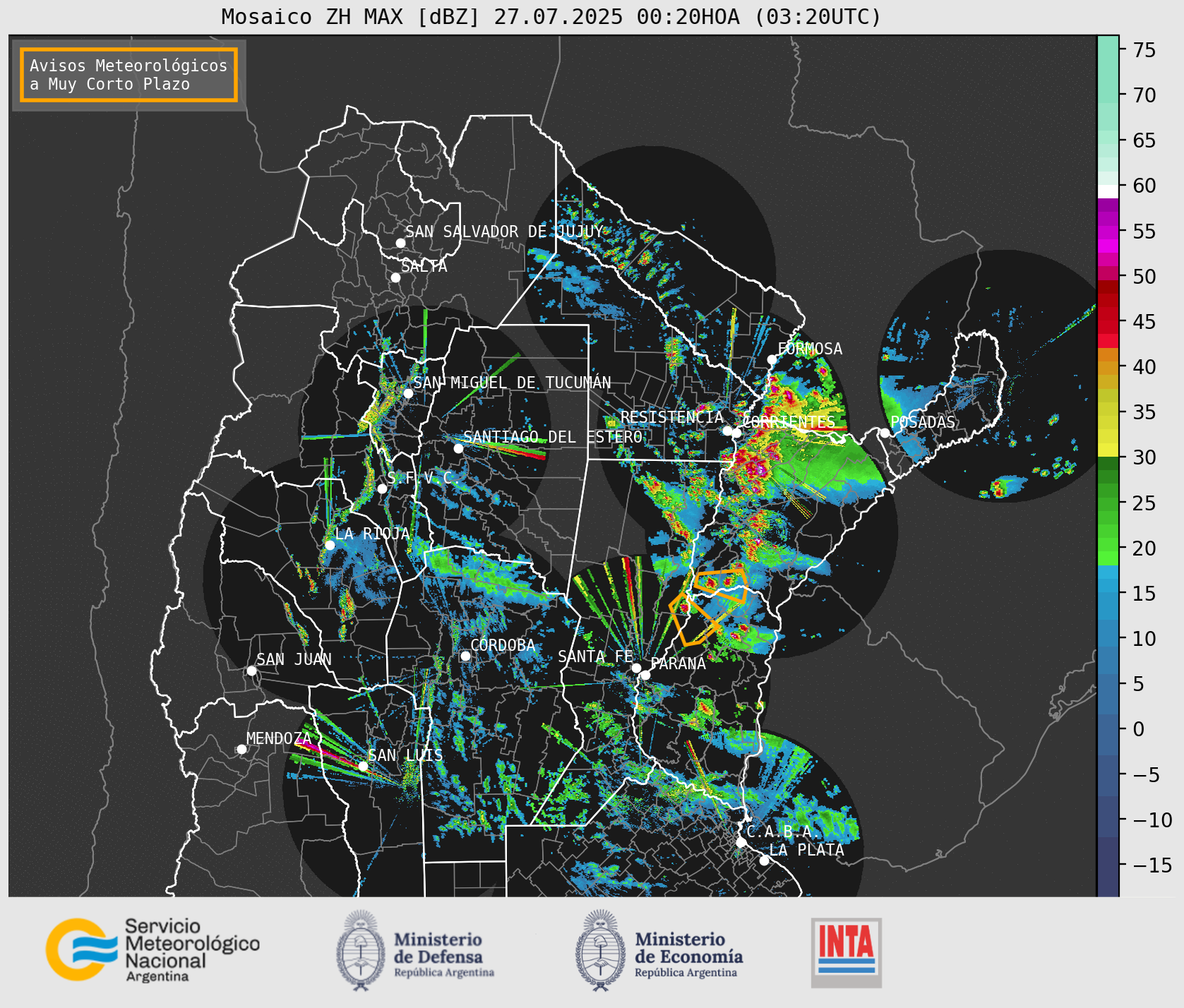1184x1008 pixels.
Task: Click the C.A.B.A. city dot
Action: click(x=741, y=842)
